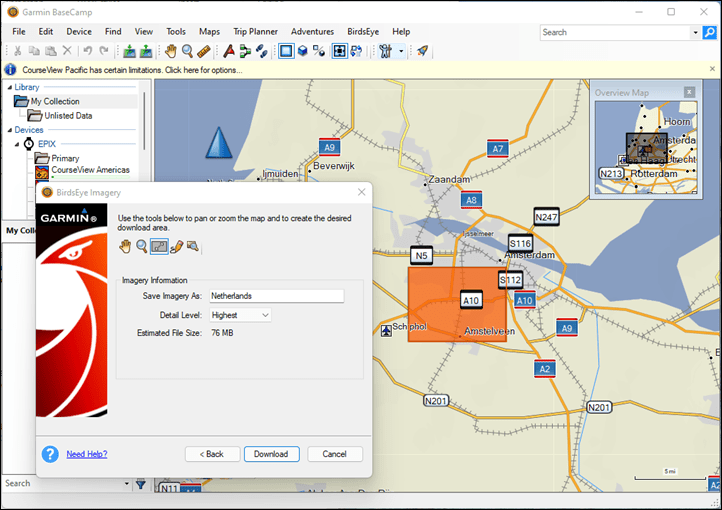Select the pan hand tool in BirdsEye dialog
Screen dimensions: 722x510
[125, 247]
